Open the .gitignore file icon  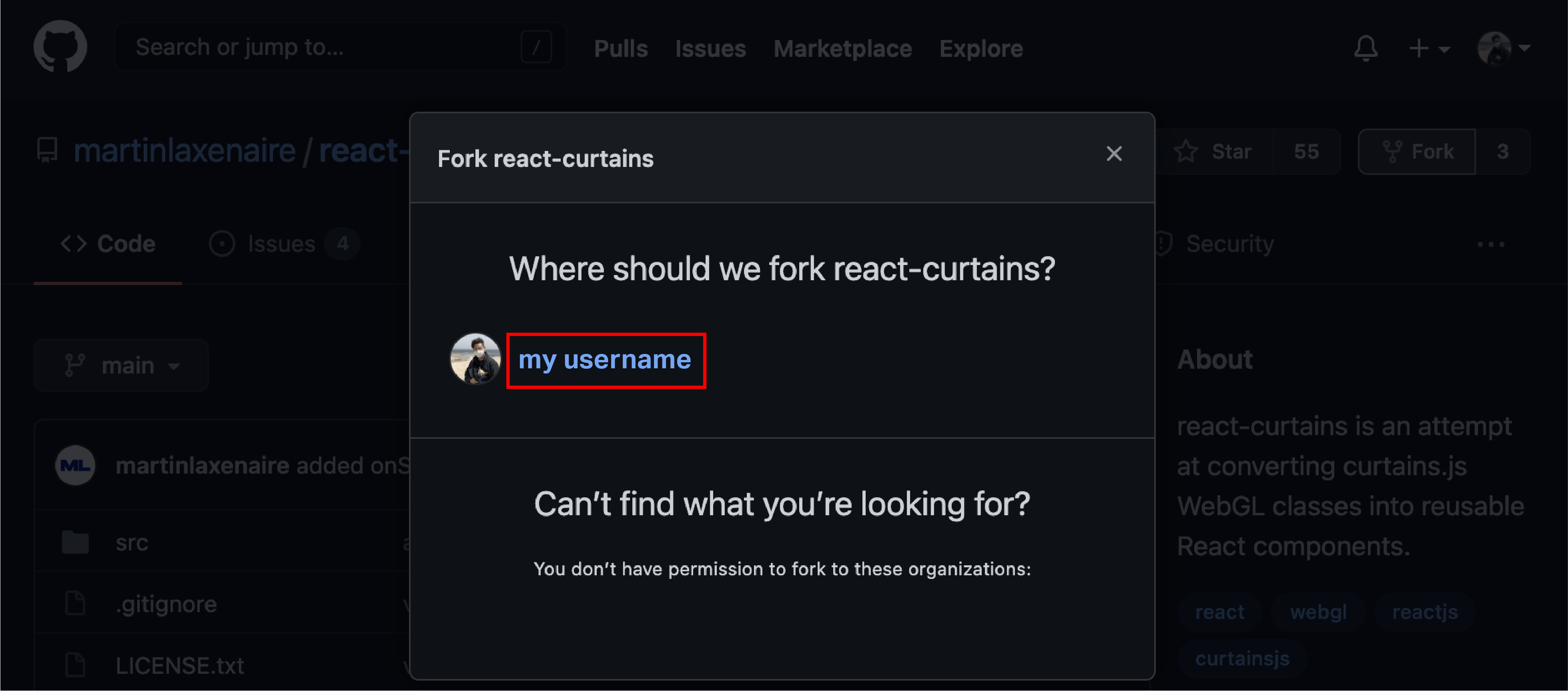click(76, 604)
